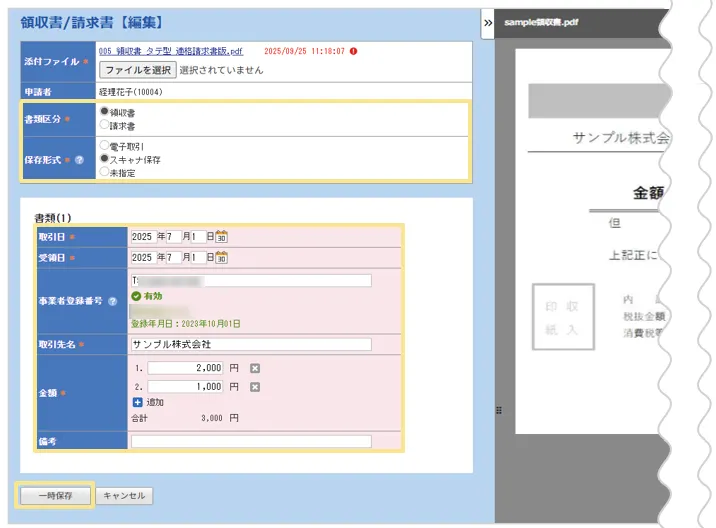
Task: Select the 請求書 radio button
Action: click(105, 125)
